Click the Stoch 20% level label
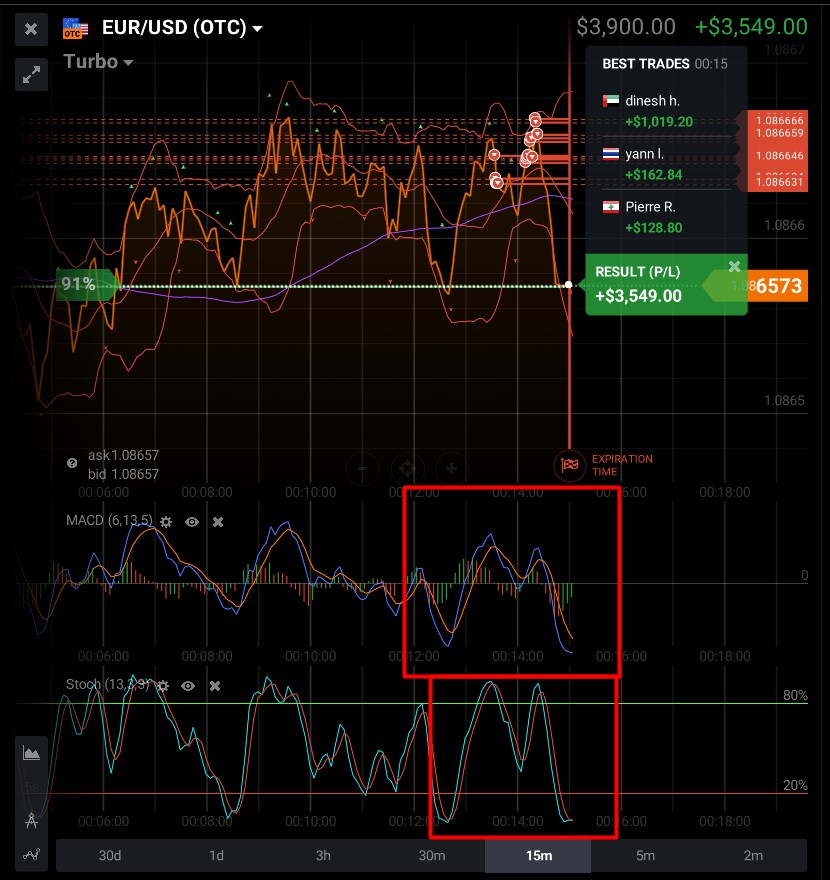This screenshot has width=830, height=880. pyautogui.click(x=795, y=785)
